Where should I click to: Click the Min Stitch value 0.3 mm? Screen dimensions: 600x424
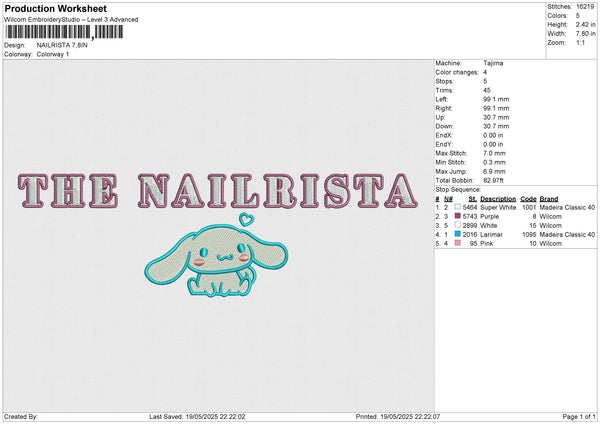(494, 162)
